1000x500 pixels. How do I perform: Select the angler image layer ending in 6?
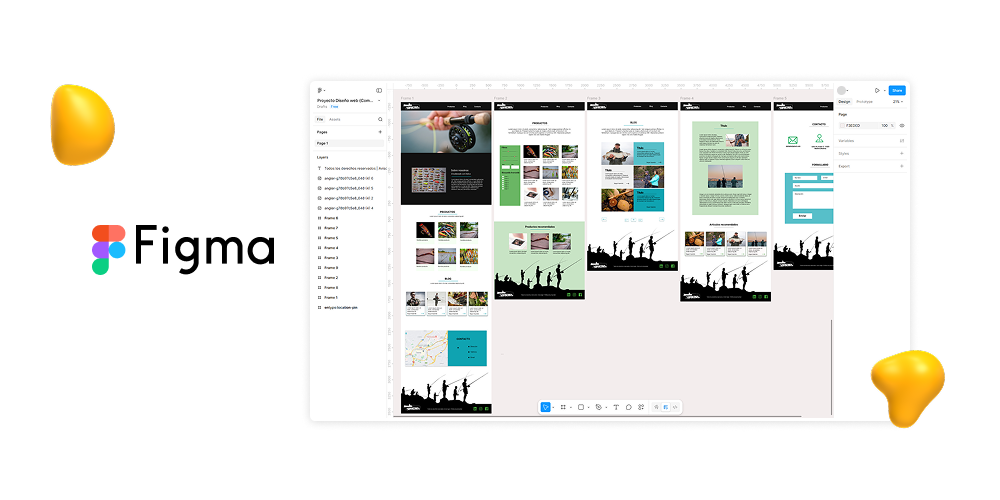351,179
